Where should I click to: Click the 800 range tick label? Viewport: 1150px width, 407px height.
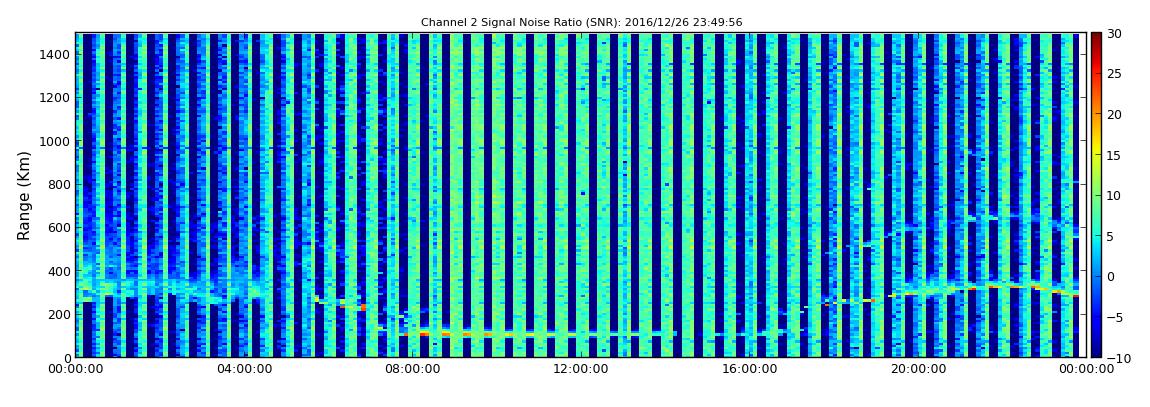click(x=59, y=184)
